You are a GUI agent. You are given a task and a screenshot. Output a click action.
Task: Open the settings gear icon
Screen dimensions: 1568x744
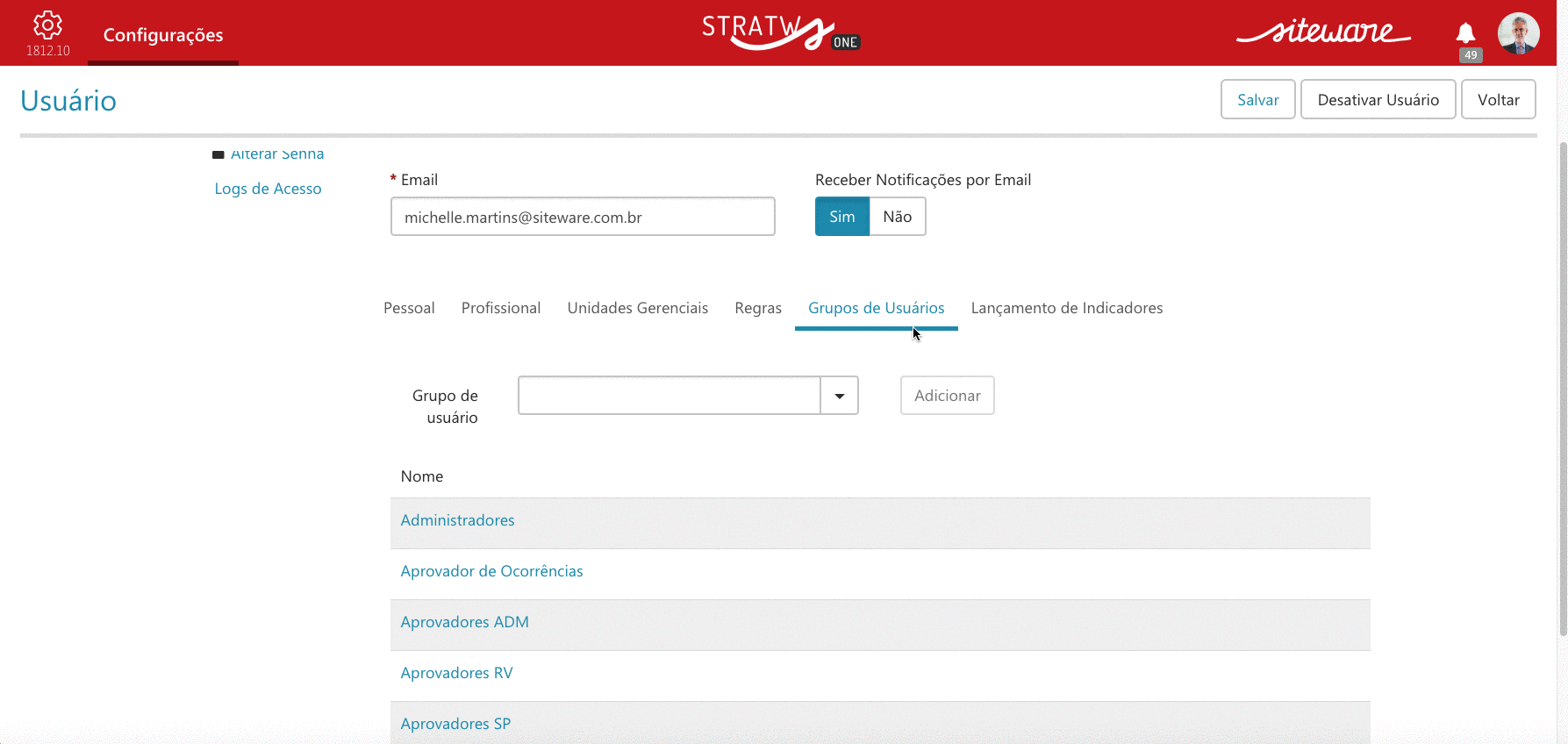[47, 25]
